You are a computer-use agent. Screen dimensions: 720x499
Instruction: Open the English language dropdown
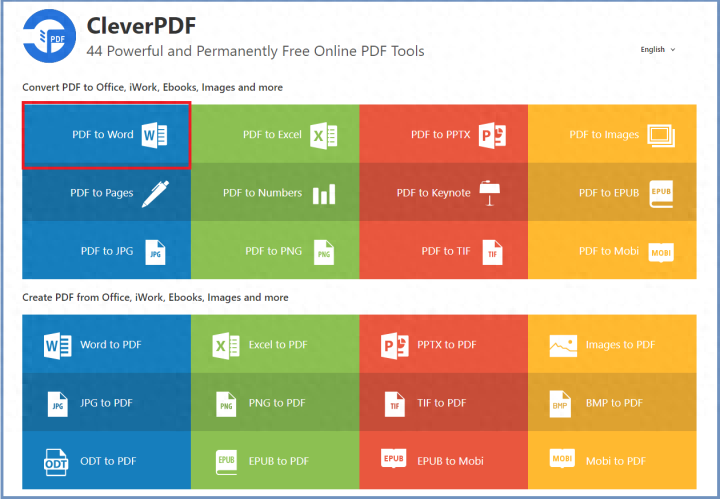[658, 50]
